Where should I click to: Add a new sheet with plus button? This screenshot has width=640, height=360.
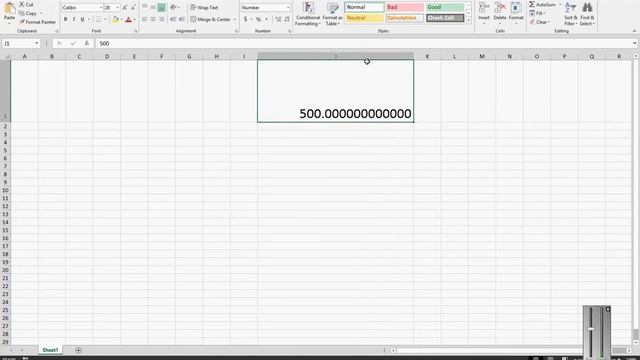(78, 350)
